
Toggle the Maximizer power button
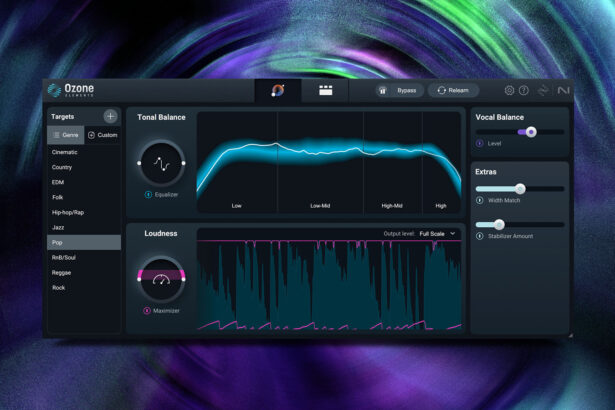[147, 311]
